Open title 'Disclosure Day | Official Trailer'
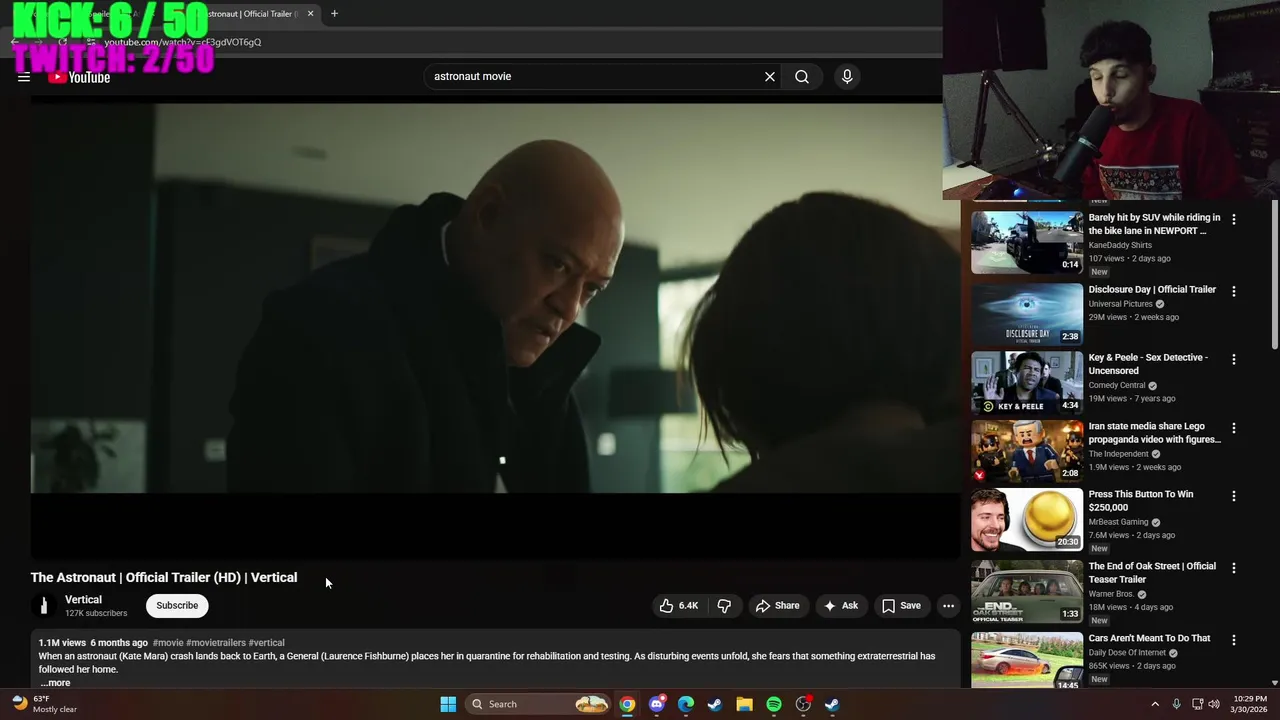1280x720 pixels. coord(1152,290)
